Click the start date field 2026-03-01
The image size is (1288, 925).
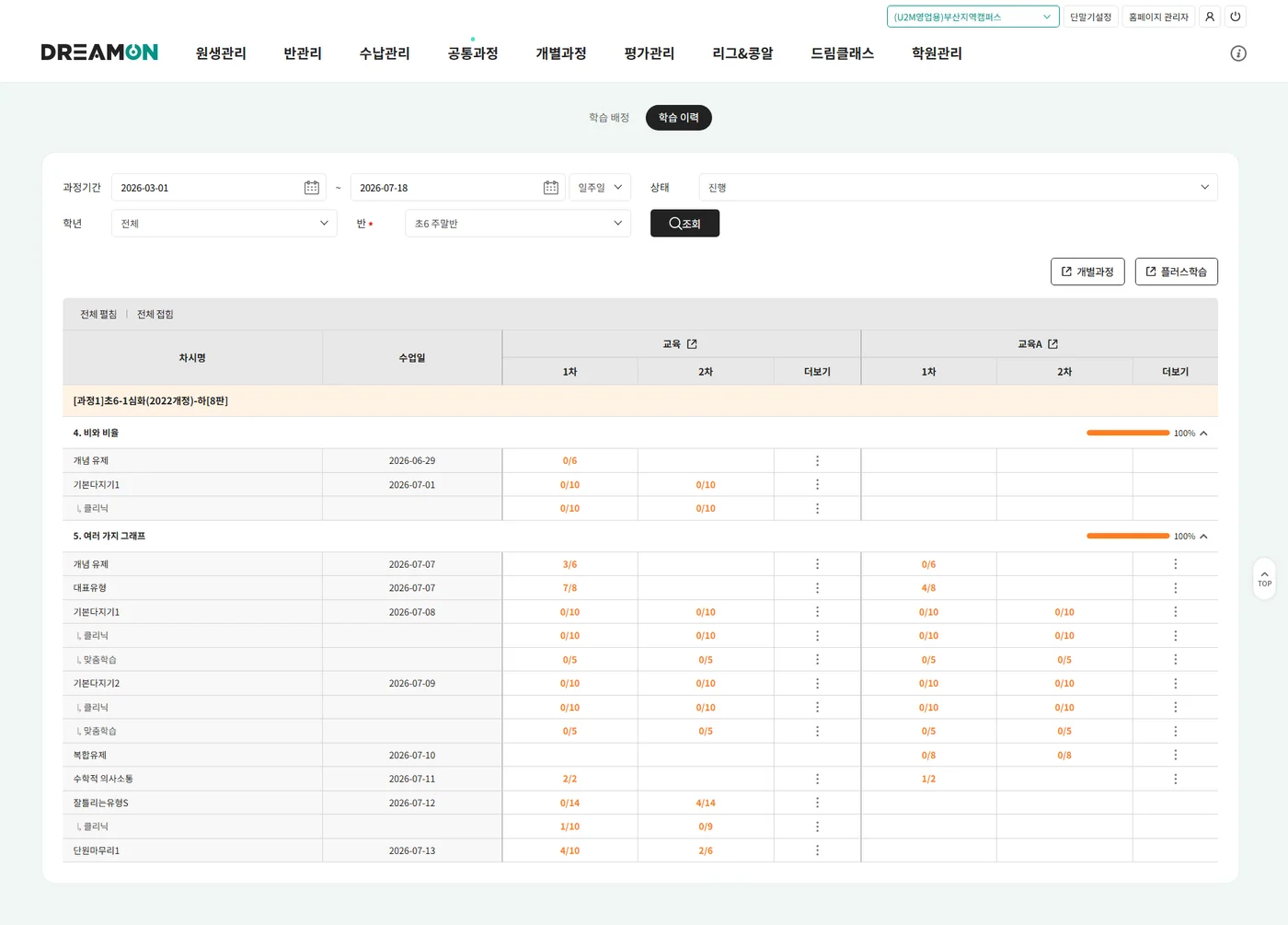218,188
